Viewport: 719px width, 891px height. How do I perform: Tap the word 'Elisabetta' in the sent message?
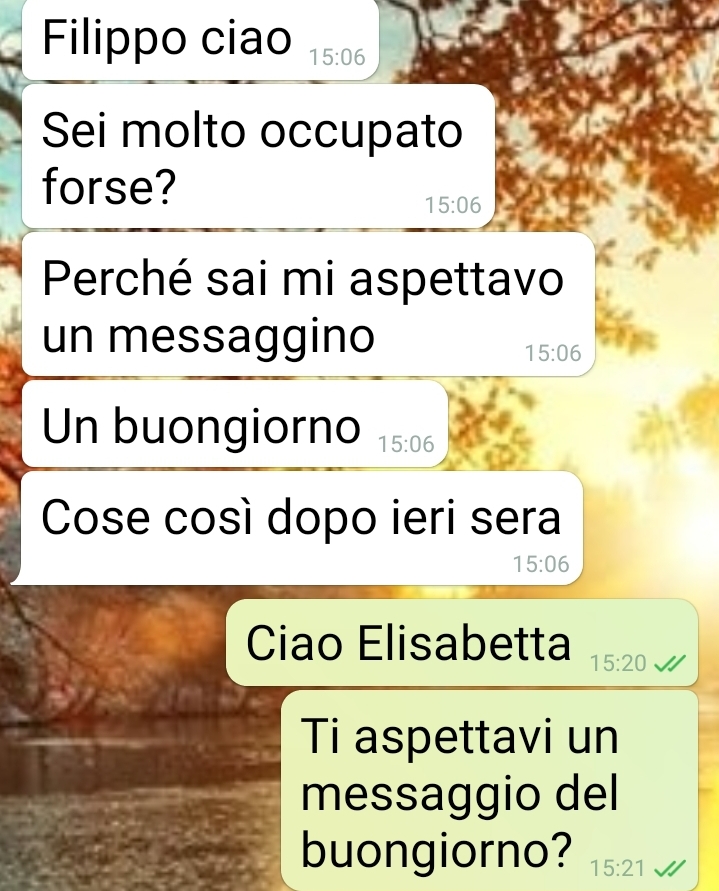[464, 643]
